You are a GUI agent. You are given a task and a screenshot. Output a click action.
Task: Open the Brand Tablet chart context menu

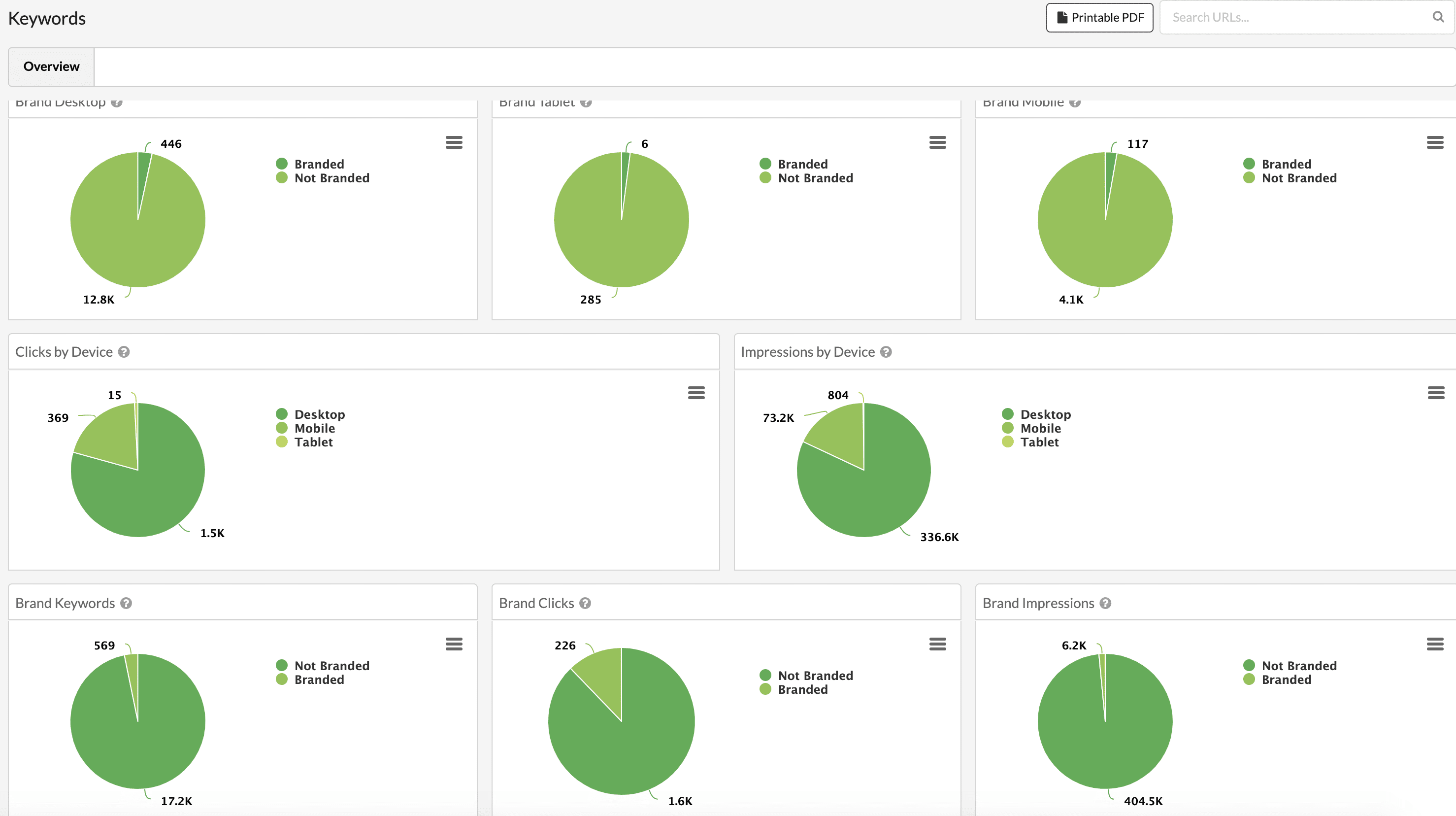coord(937,142)
